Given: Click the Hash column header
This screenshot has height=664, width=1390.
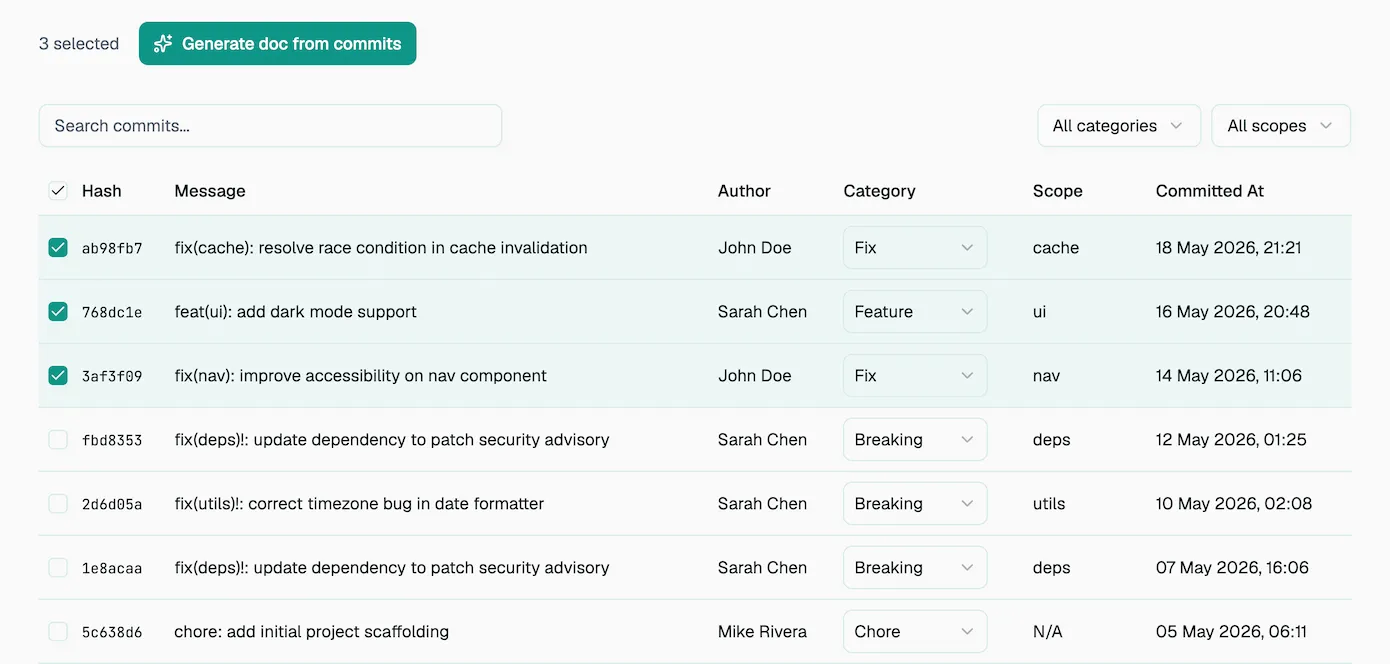Looking at the screenshot, I should (x=102, y=191).
